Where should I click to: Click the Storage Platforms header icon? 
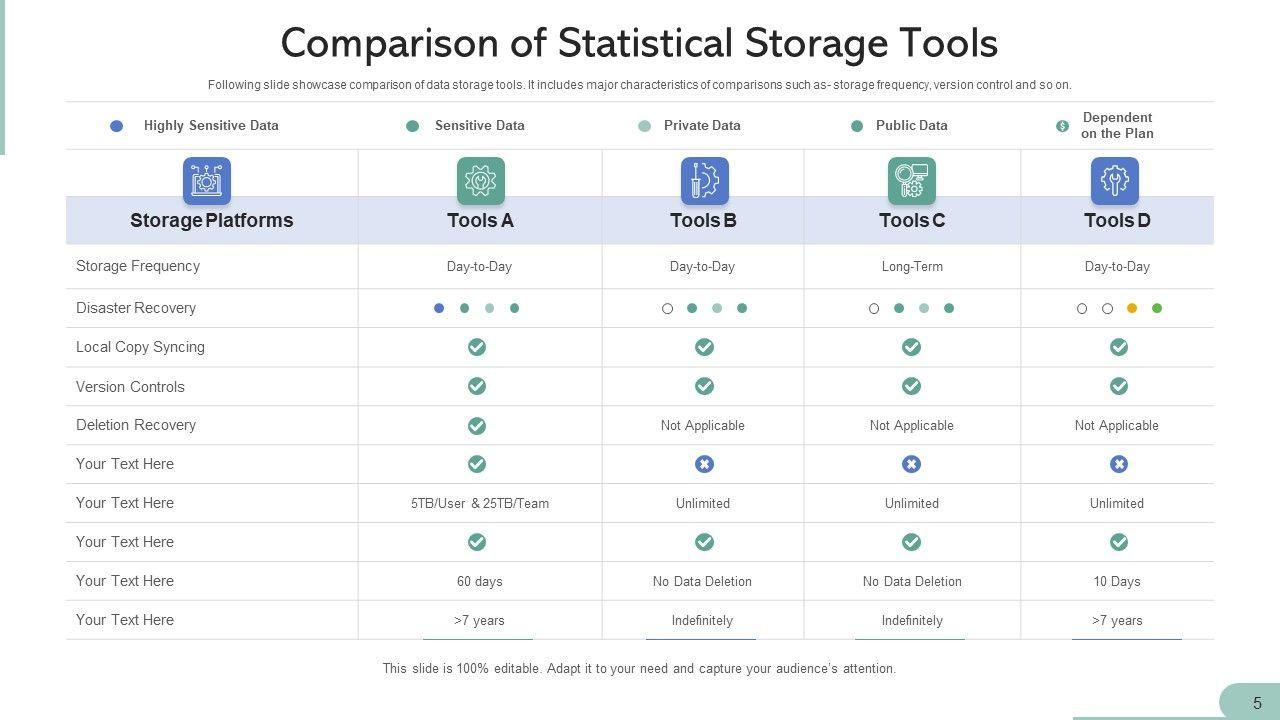[207, 181]
